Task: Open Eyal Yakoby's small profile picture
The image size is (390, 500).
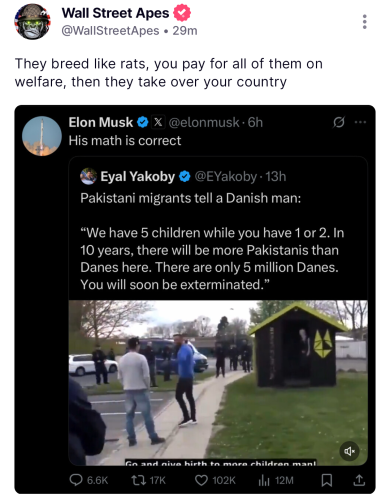Action: point(88,176)
